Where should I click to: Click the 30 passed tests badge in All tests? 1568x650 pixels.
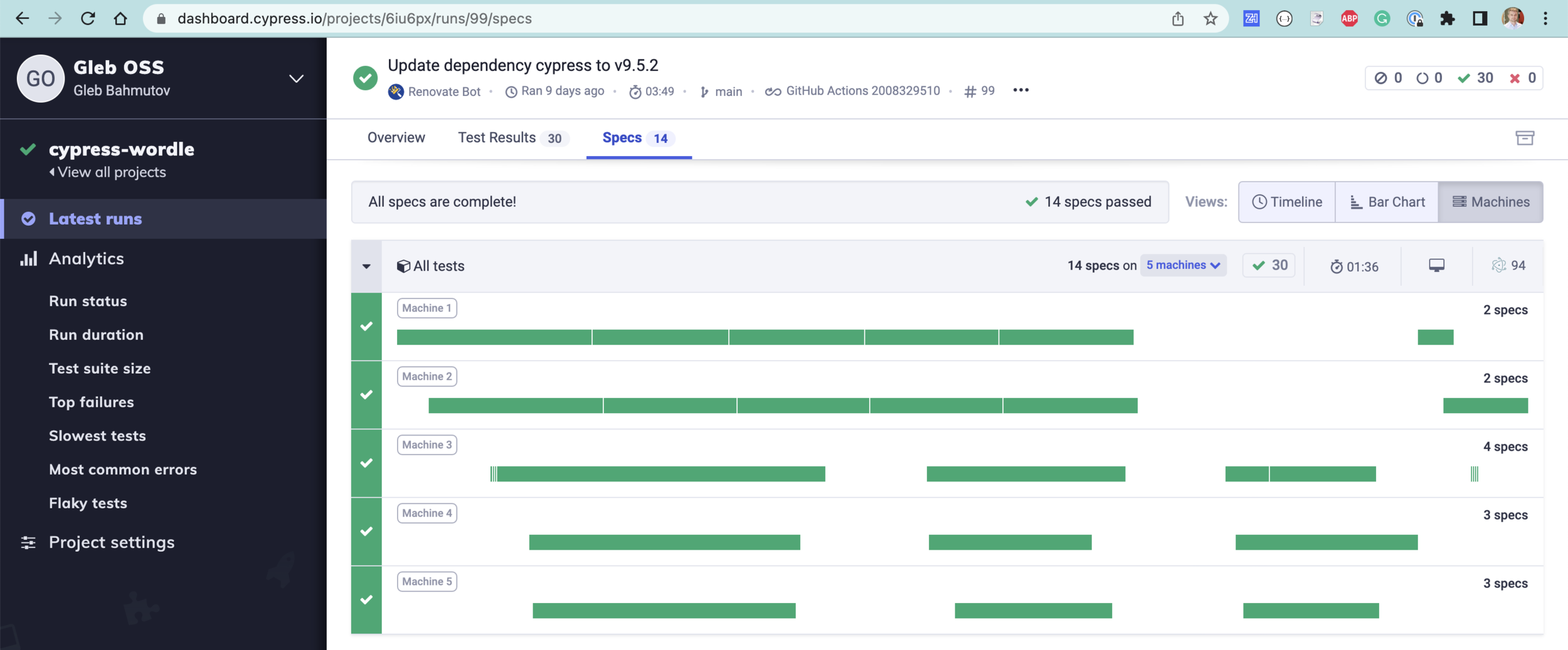pos(1269,265)
